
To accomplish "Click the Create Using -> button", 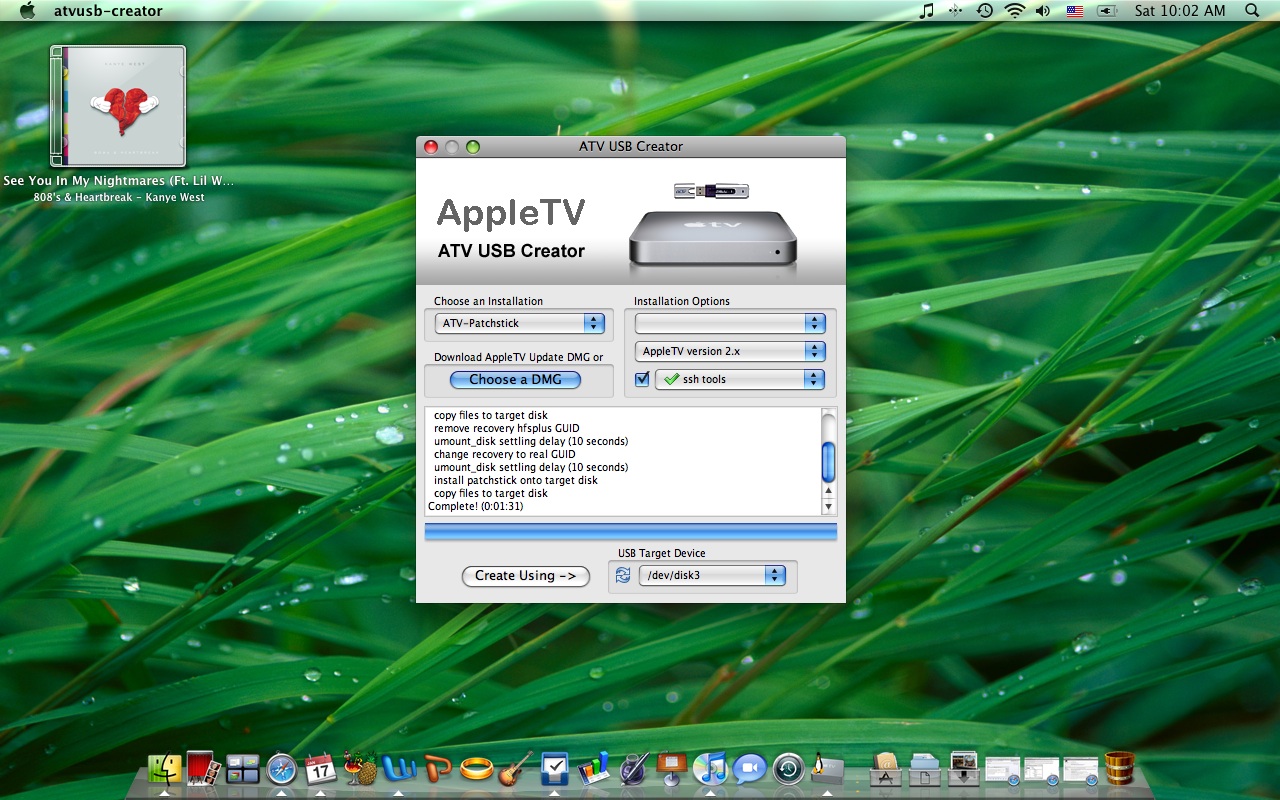I will (526, 576).
